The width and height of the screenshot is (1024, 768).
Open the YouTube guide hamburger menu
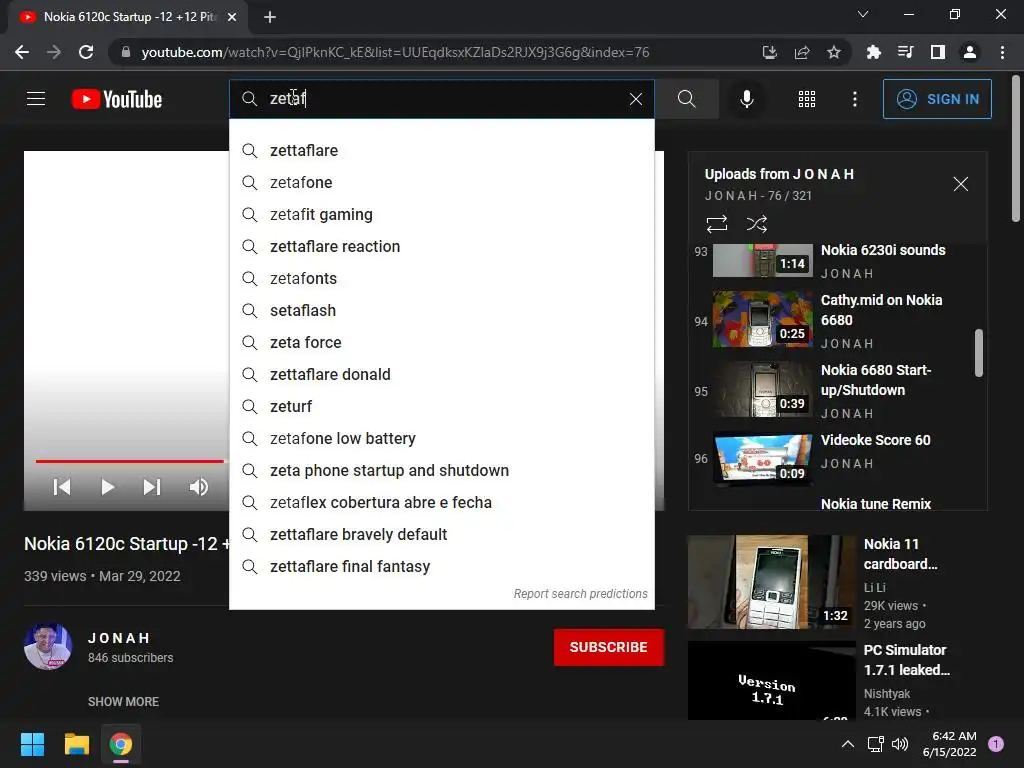[36, 99]
